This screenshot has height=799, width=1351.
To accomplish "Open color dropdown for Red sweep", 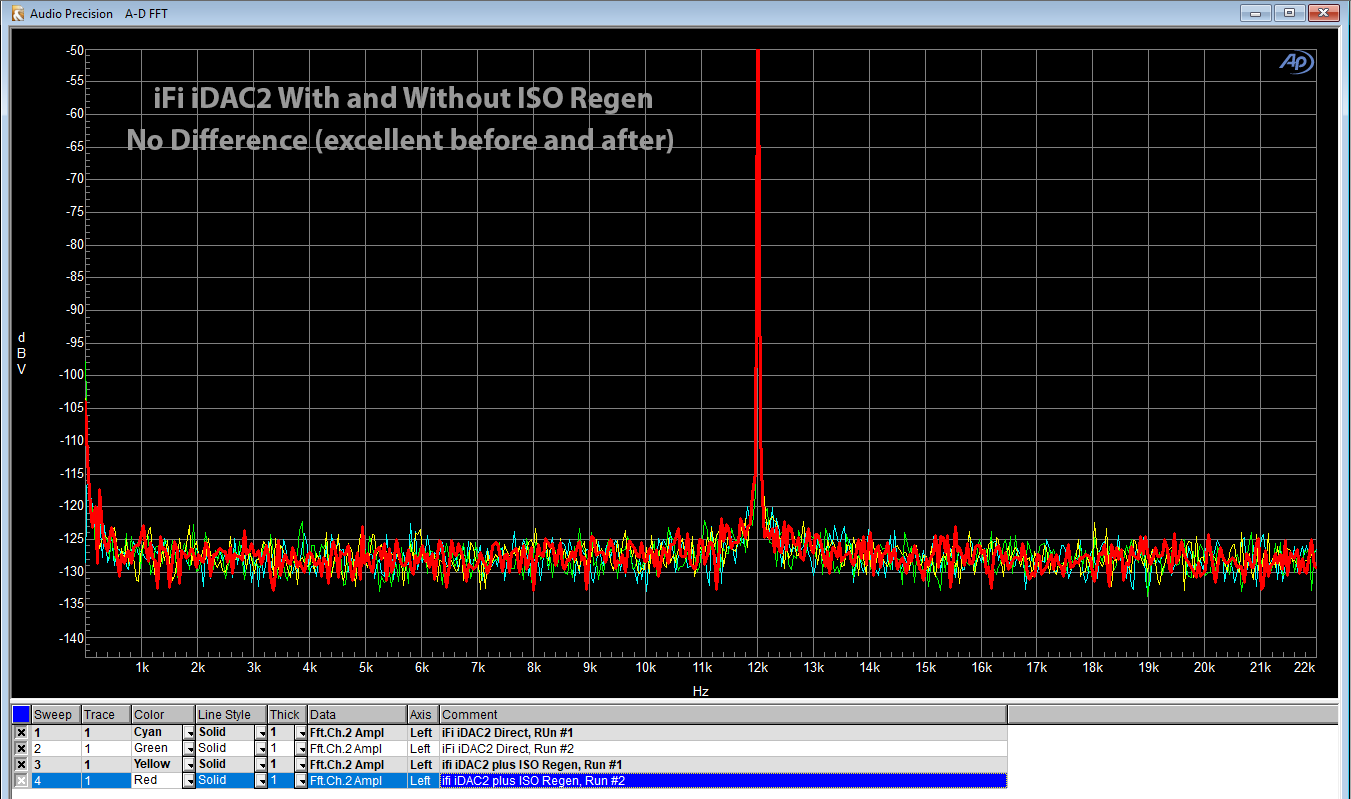I will tap(188, 781).
